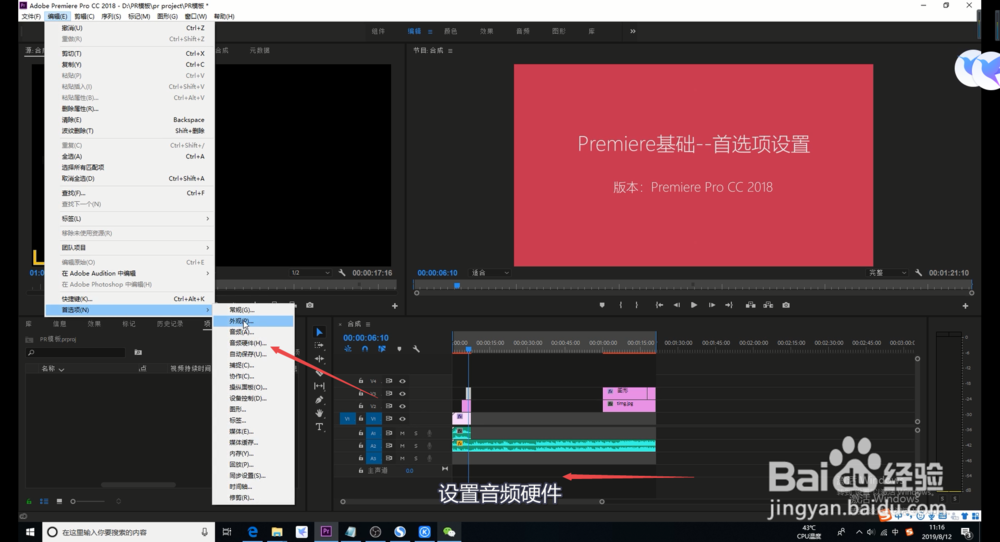Choose 同步设置(S)... in preferences submenu

pos(253,476)
